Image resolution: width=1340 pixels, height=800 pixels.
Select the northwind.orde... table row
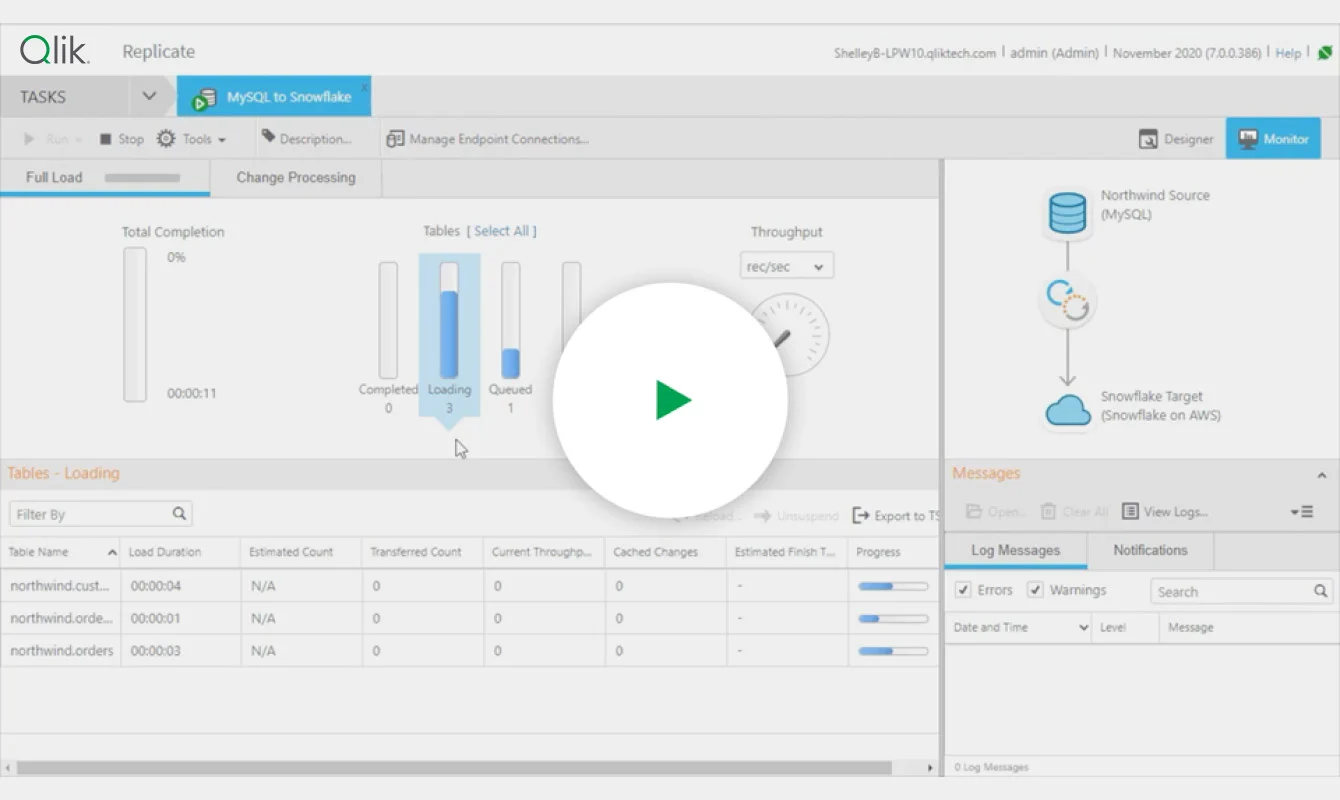(x=469, y=619)
